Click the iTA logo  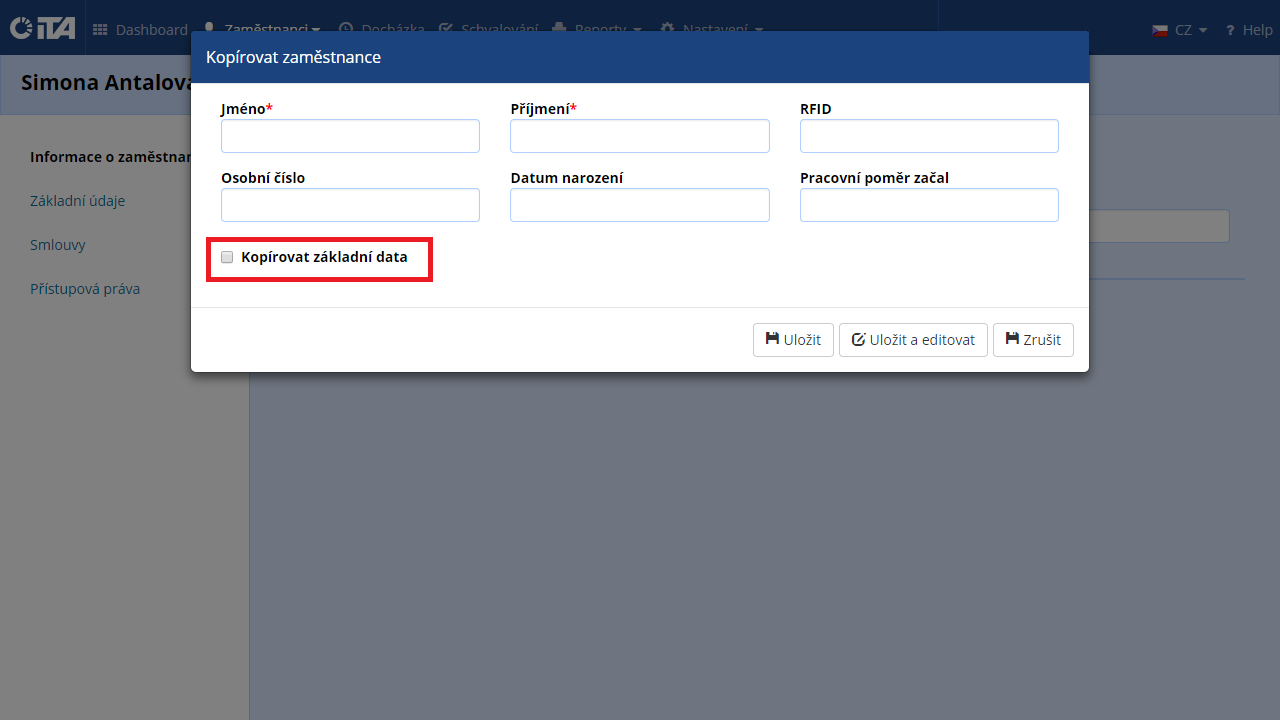(x=42, y=29)
